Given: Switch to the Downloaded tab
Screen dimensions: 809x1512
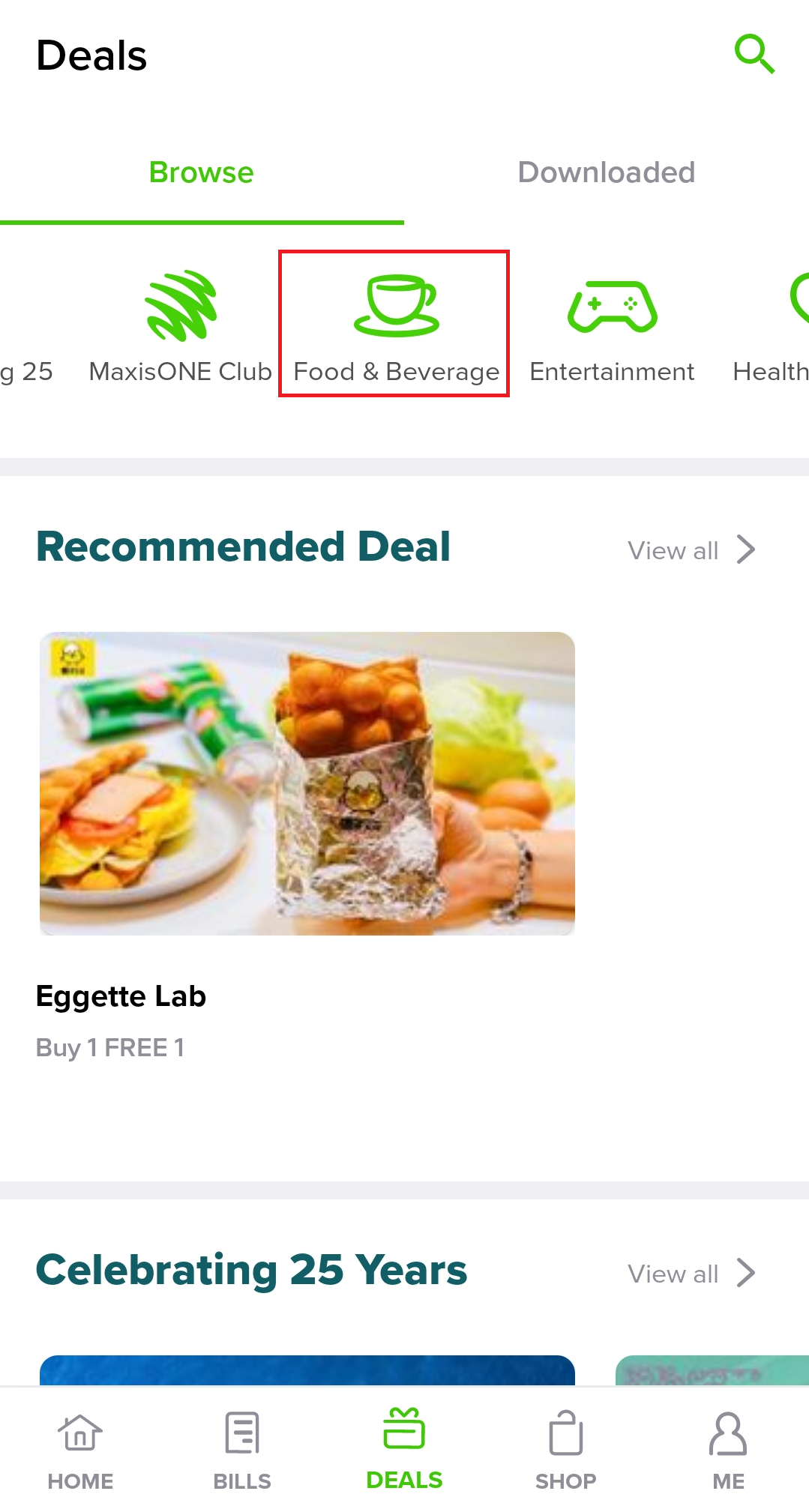Looking at the screenshot, I should coord(607,173).
